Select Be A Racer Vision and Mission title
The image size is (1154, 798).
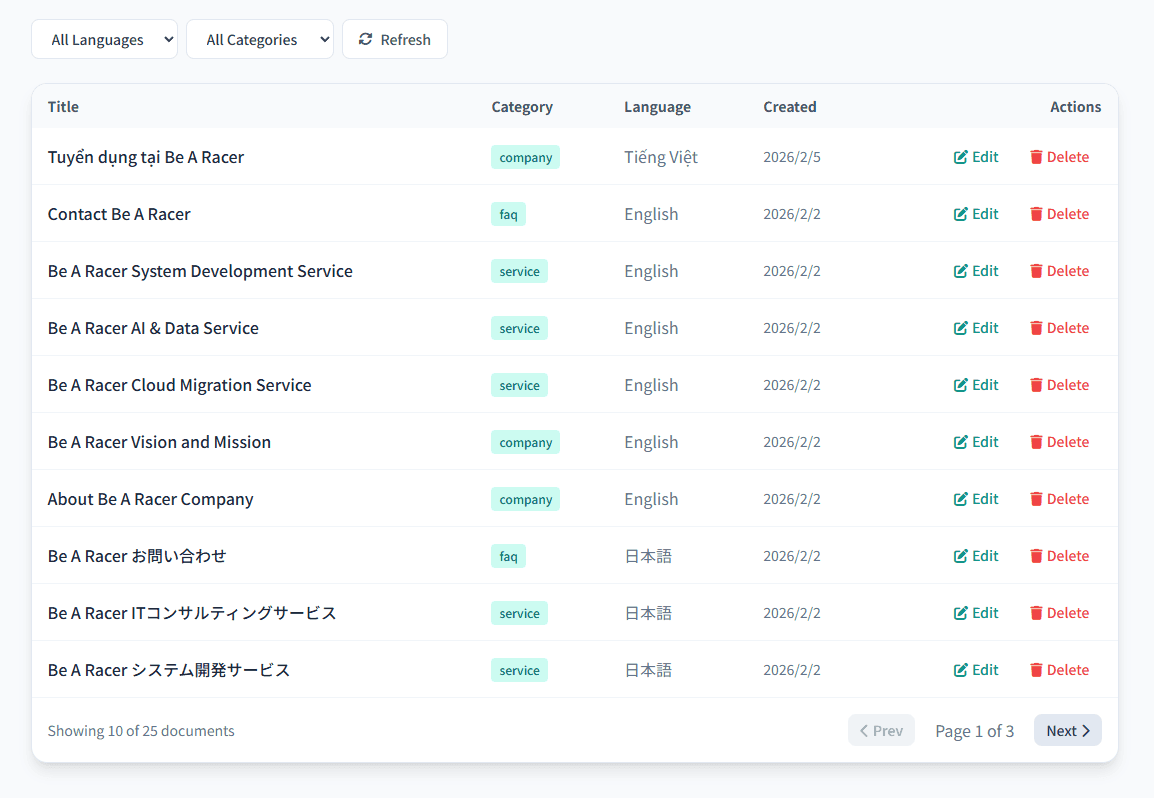[159, 442]
